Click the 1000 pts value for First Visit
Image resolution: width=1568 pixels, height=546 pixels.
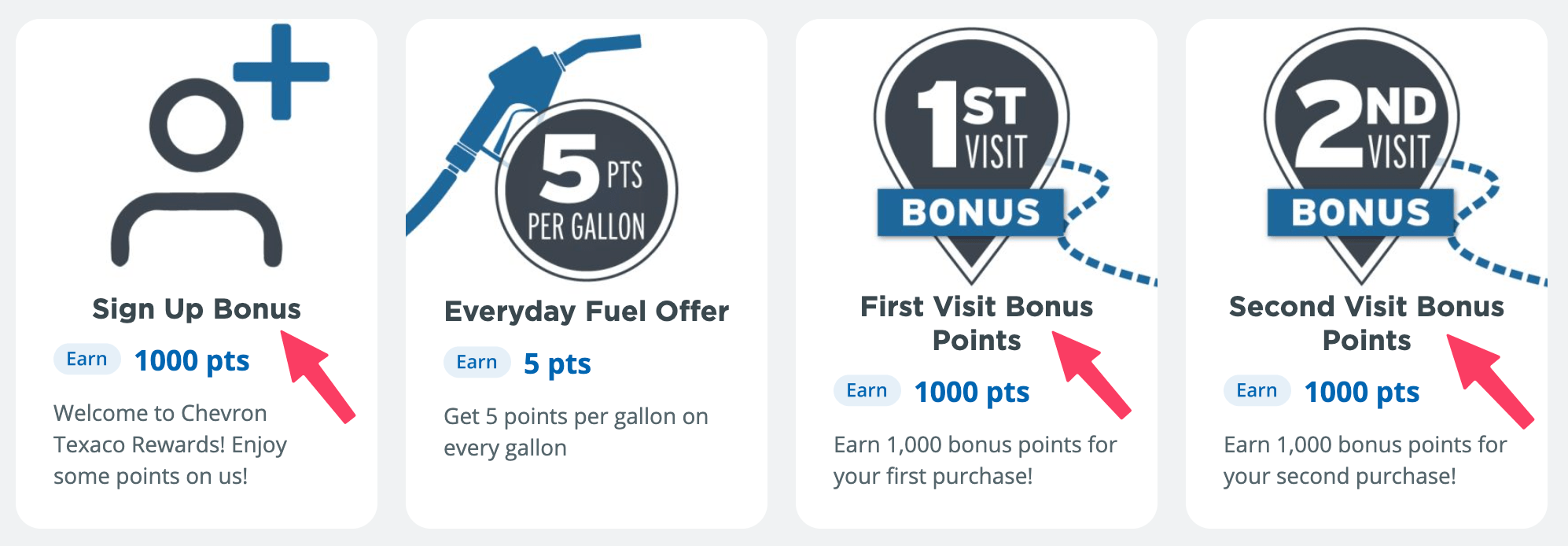[972, 393]
